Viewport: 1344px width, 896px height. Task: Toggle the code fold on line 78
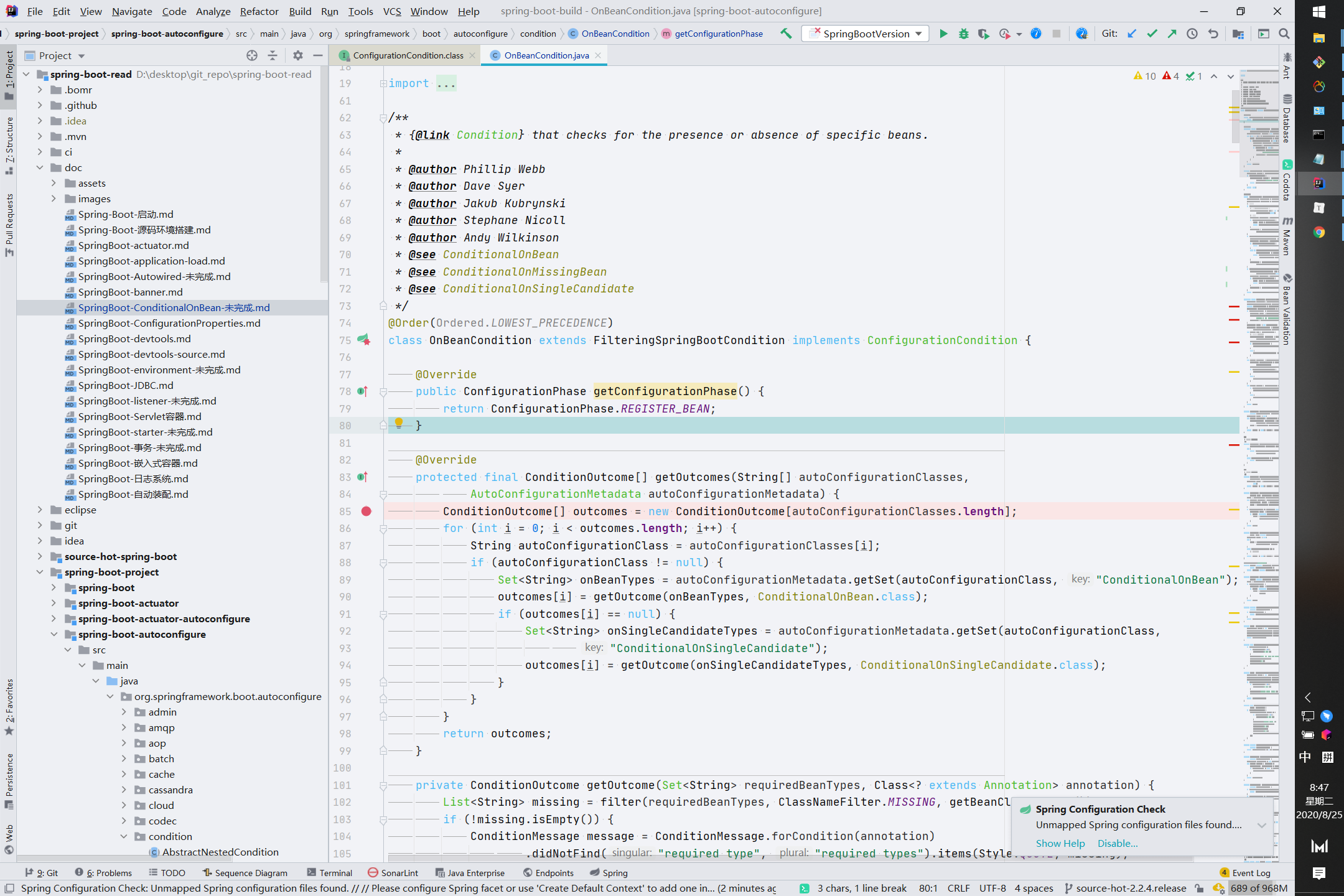(x=383, y=392)
